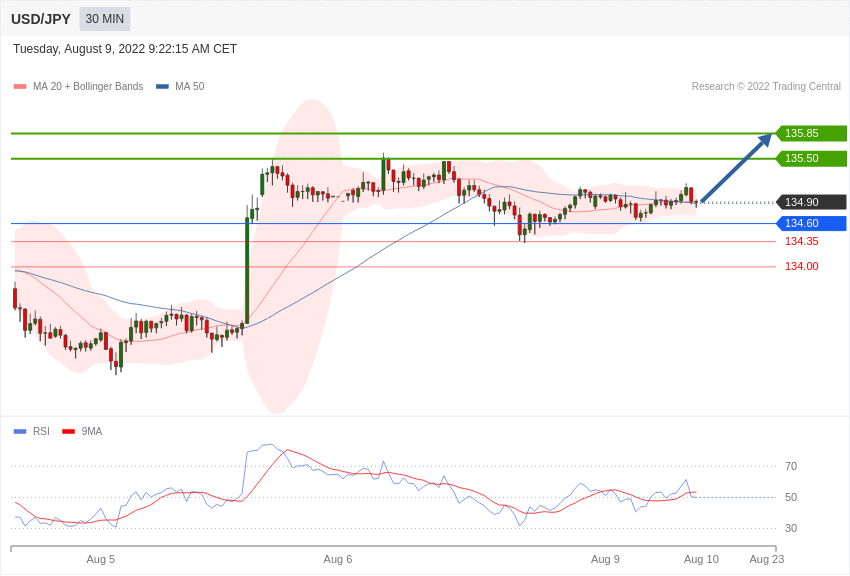
Task: Click the Aug 6 date axis label
Action: coord(338,559)
